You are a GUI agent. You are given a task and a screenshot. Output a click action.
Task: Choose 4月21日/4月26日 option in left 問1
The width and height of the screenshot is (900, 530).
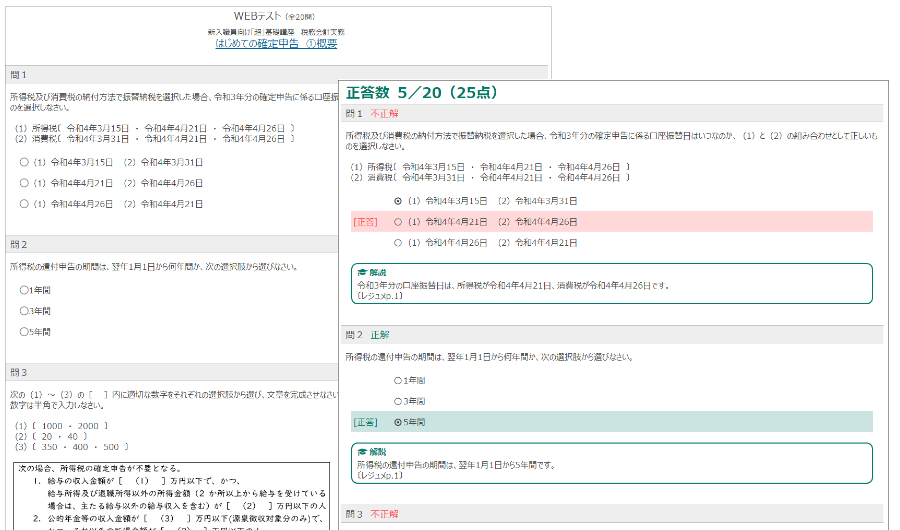[24, 183]
